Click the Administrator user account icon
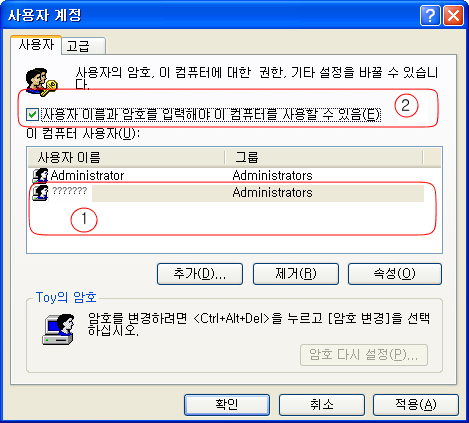 (40, 175)
